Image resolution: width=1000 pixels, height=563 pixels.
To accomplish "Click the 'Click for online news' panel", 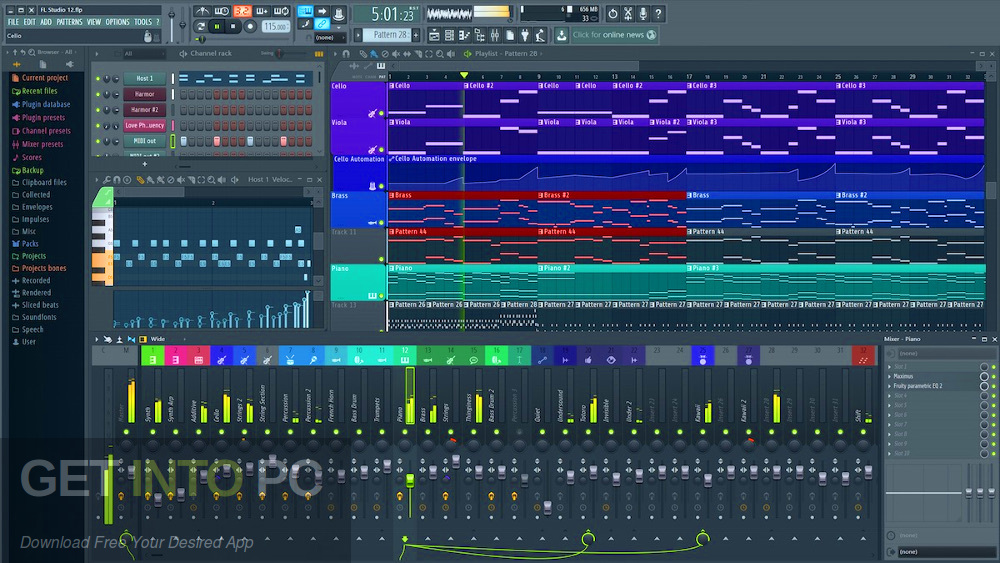I will point(614,35).
